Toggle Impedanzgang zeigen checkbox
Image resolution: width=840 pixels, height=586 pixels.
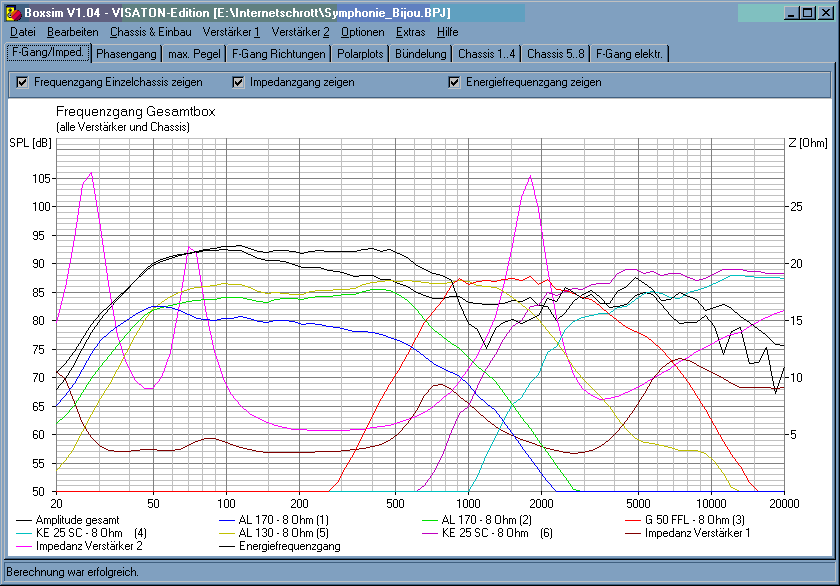point(238,82)
